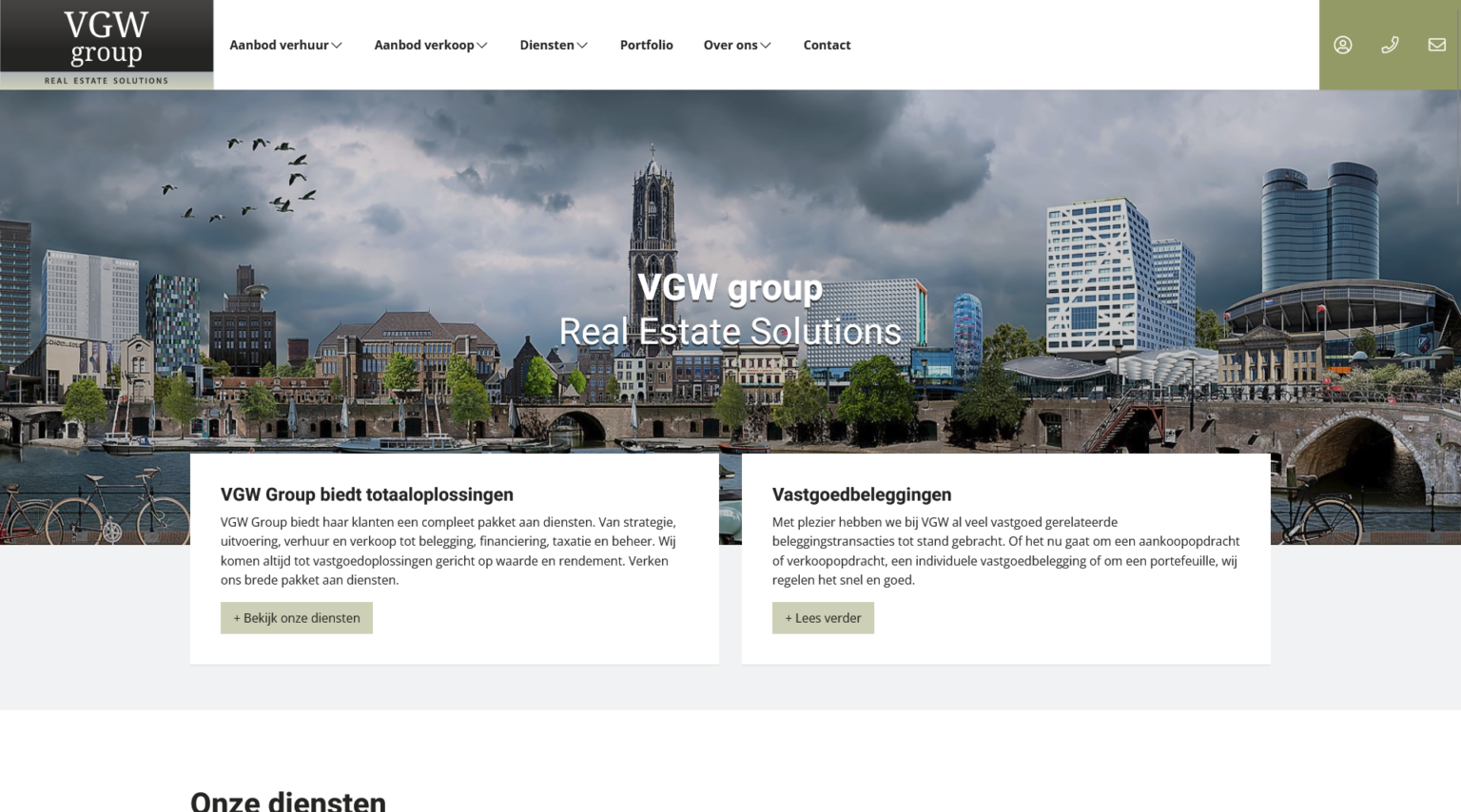1461x812 pixels.
Task: Click the Lees verder button
Action: (823, 618)
